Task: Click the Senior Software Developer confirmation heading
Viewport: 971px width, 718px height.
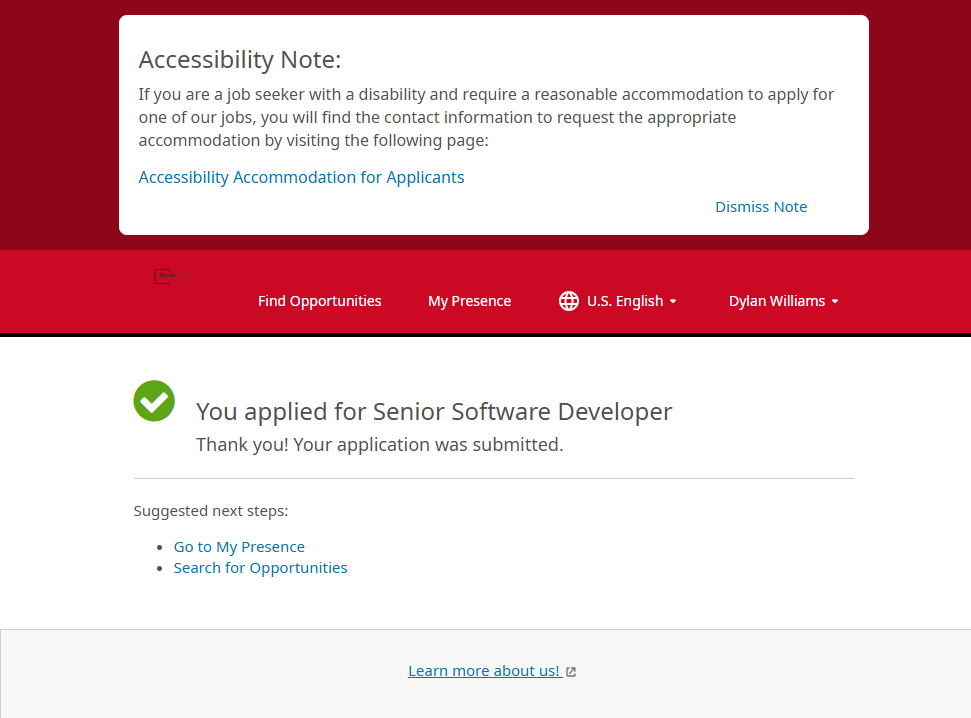Action: (x=434, y=411)
